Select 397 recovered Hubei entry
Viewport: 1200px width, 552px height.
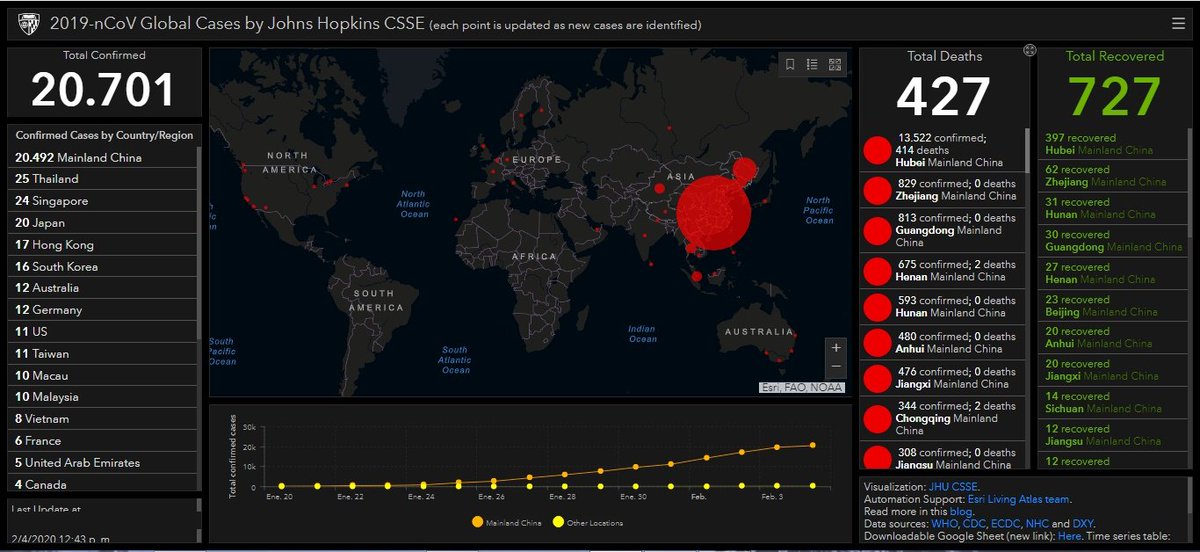(1112, 144)
